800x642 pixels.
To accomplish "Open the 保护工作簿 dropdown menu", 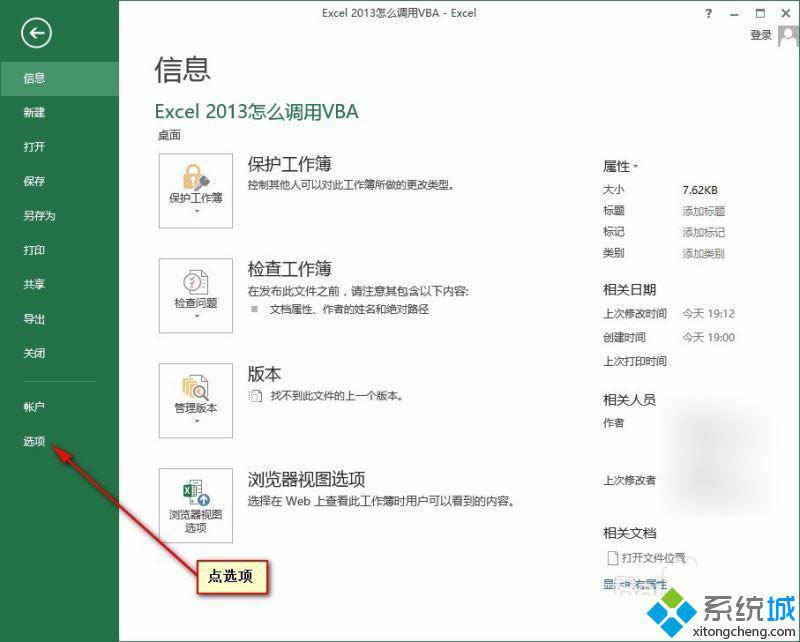I will pos(195,212).
